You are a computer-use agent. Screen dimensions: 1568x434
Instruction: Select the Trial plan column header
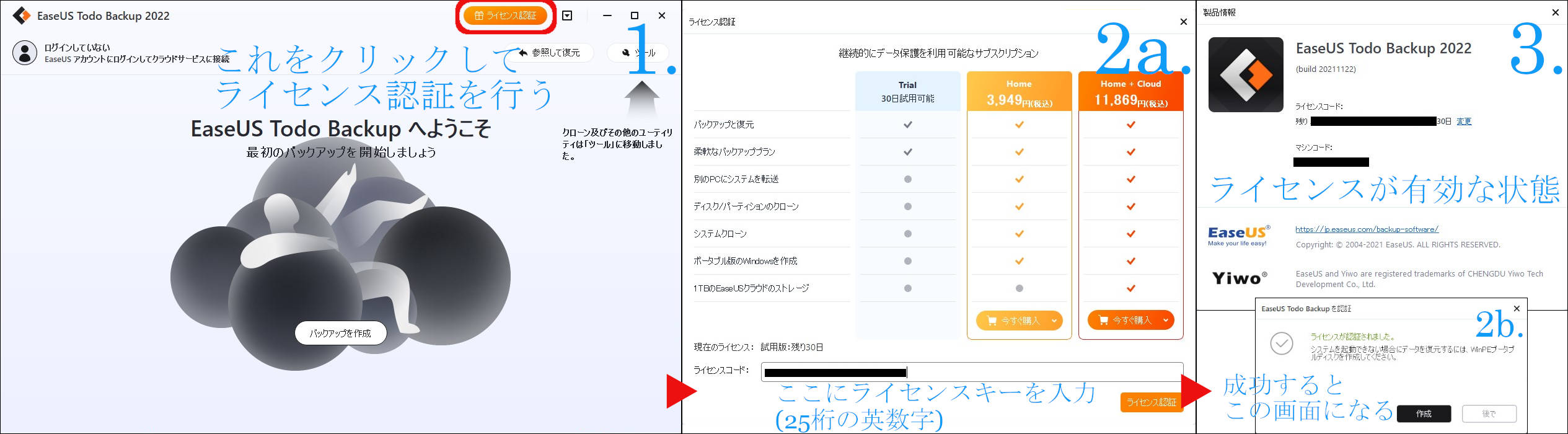click(x=907, y=91)
